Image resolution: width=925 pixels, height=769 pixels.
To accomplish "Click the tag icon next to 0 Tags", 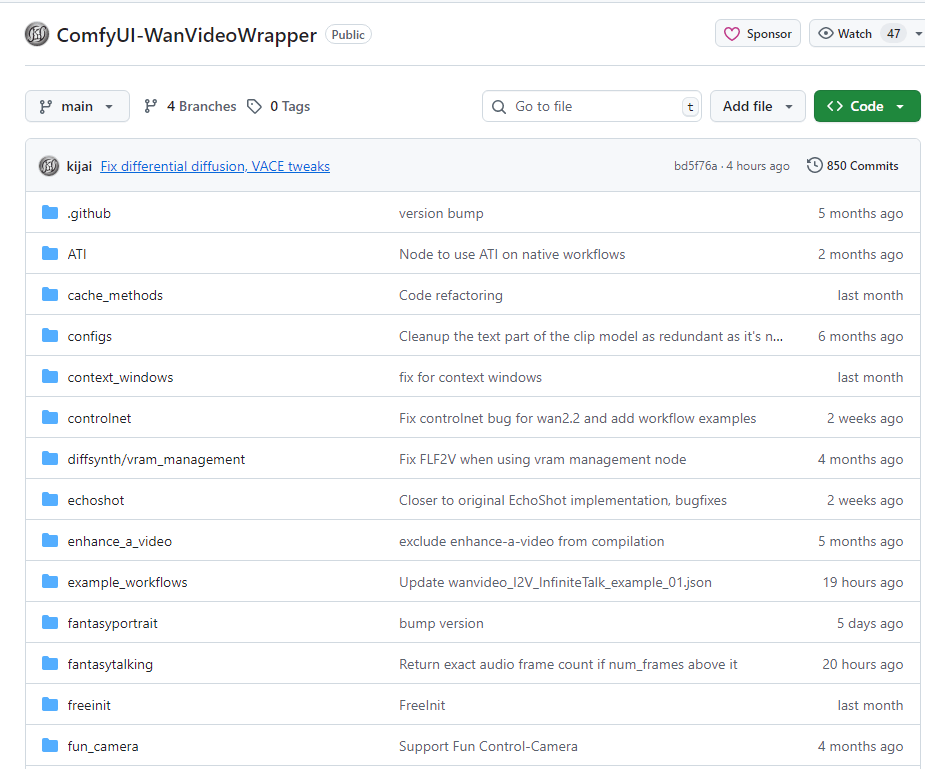I will (254, 106).
